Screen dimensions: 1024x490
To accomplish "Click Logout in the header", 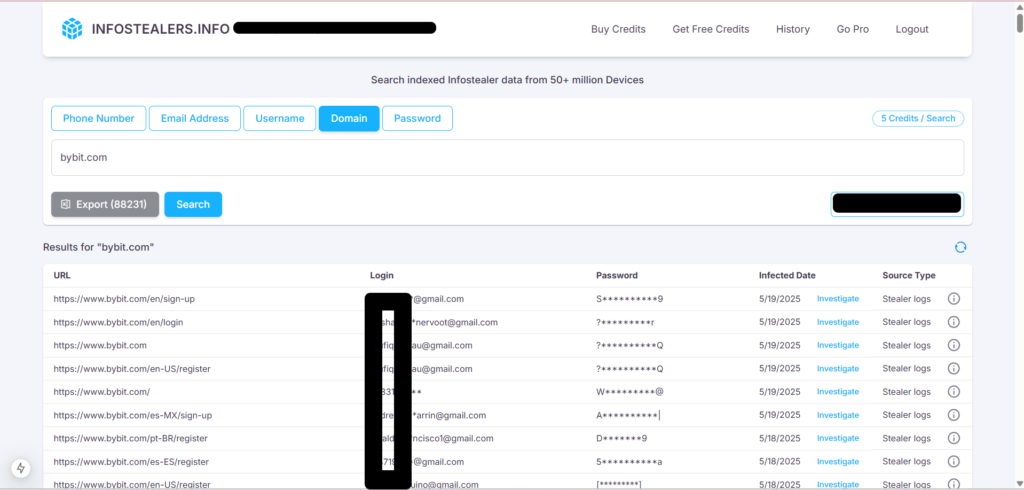I will click(x=912, y=29).
